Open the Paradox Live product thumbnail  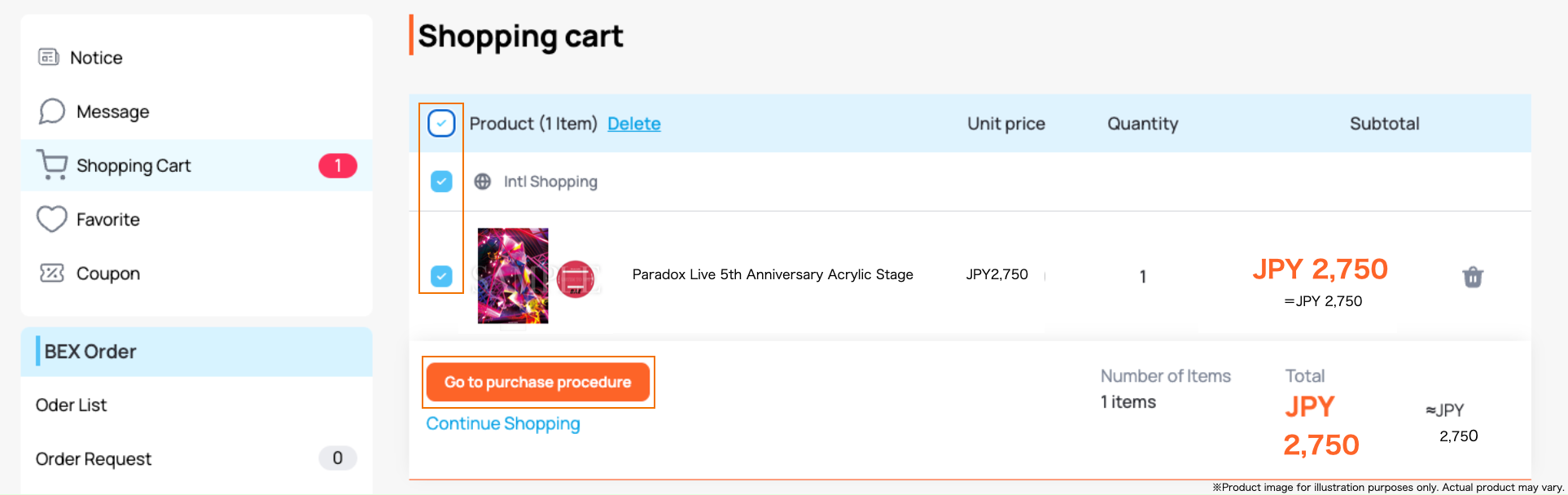[513, 276]
